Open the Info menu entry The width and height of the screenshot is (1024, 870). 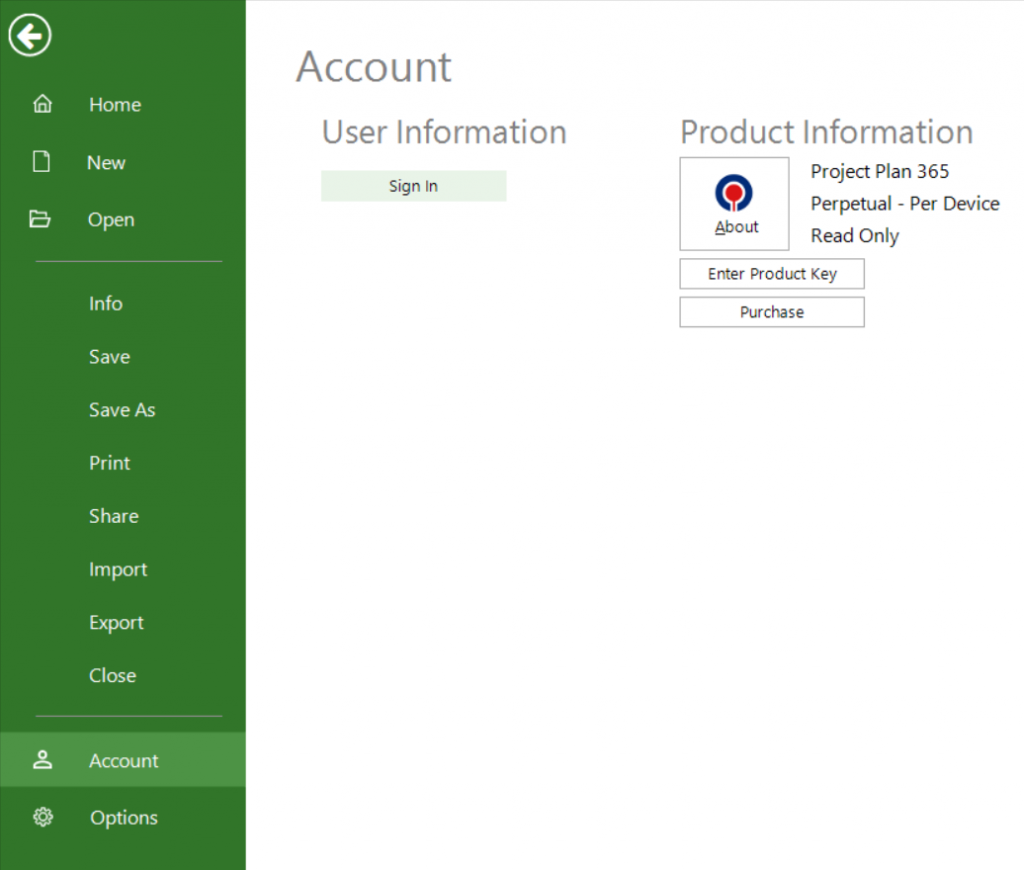[x=105, y=303]
